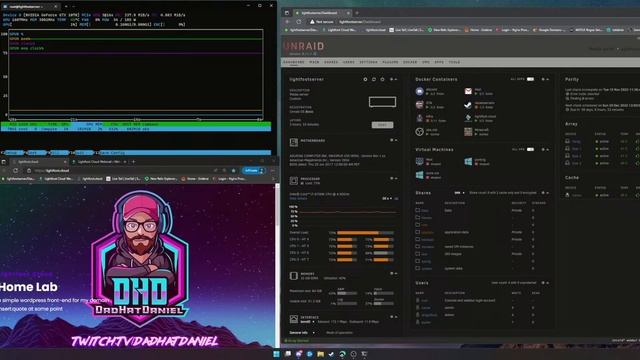Open the white checkmark Docker container icon
640x360 pixels.
click(468, 105)
